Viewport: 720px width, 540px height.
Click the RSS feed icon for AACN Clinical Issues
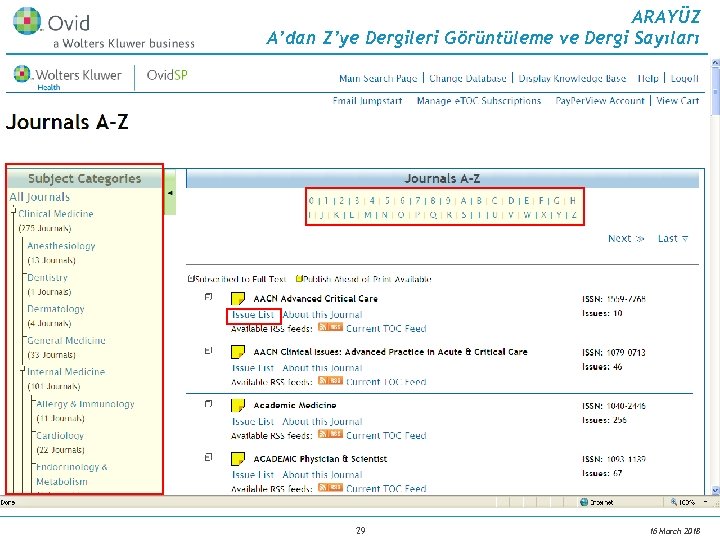330,381
